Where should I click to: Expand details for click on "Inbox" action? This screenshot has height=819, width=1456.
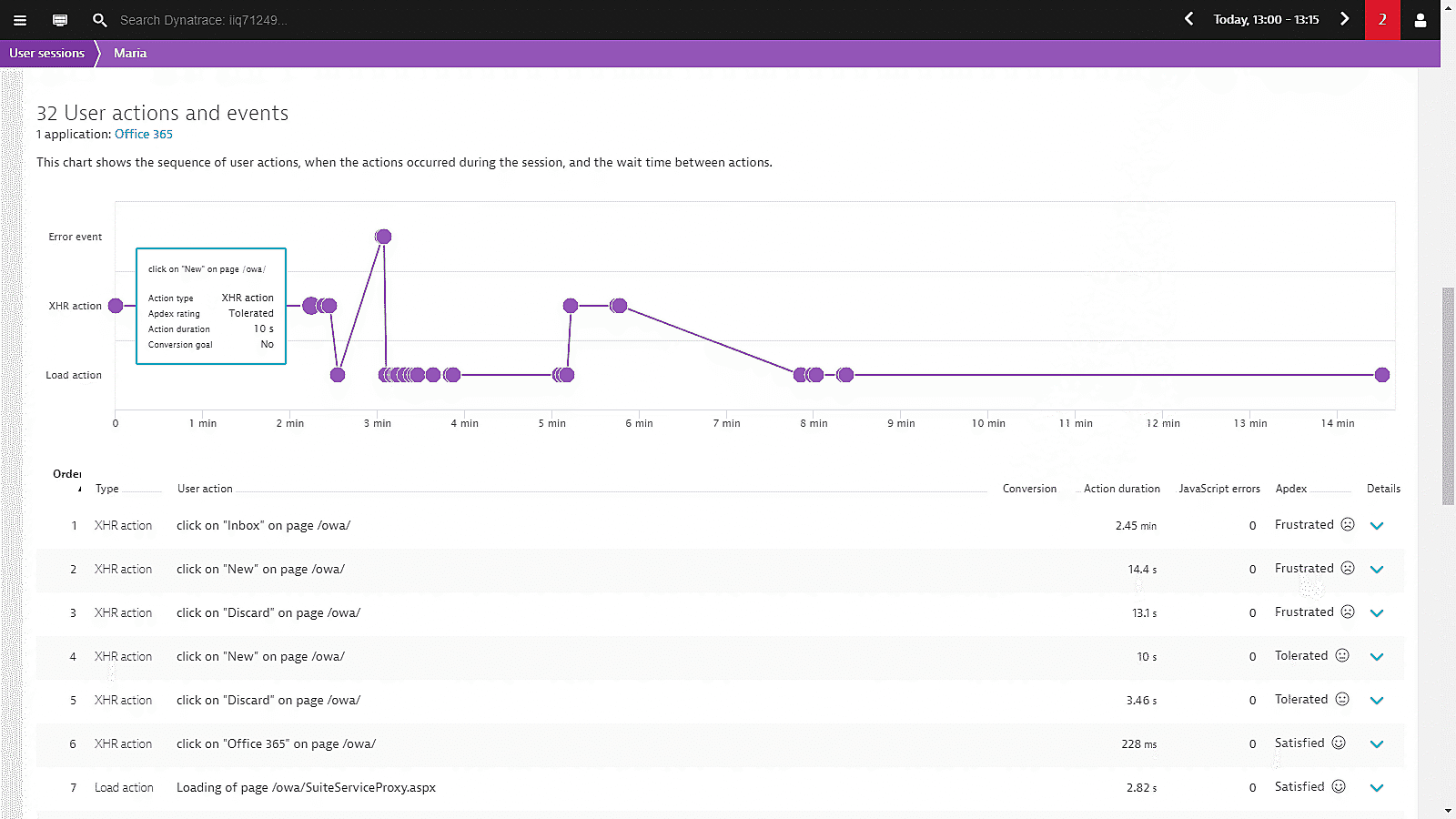1377,526
